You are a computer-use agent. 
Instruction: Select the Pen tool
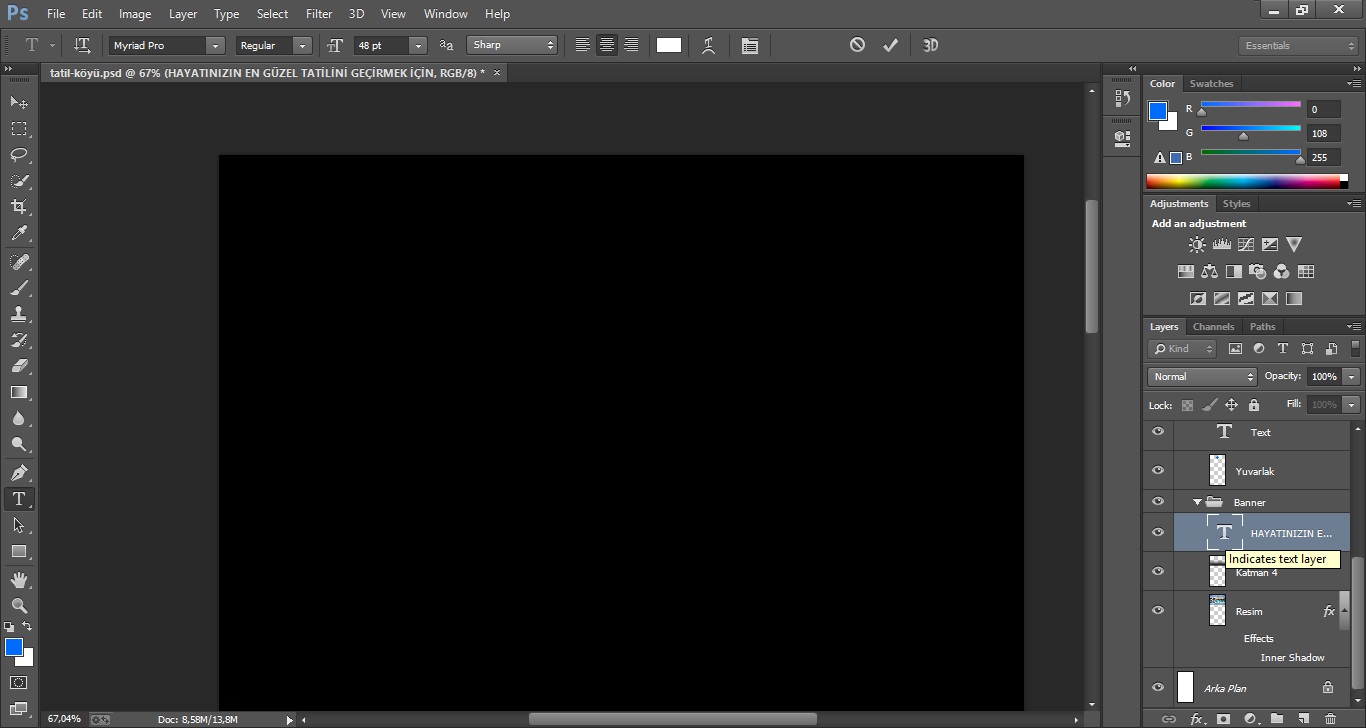(x=19, y=473)
